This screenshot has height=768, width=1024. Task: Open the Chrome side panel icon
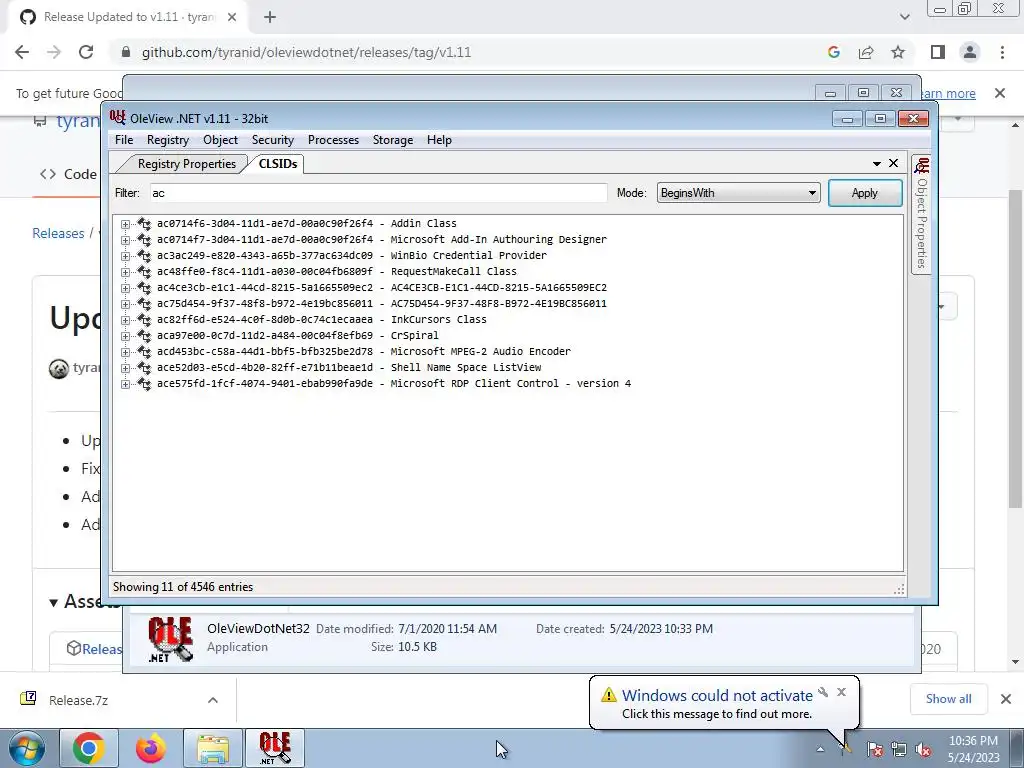(x=938, y=52)
